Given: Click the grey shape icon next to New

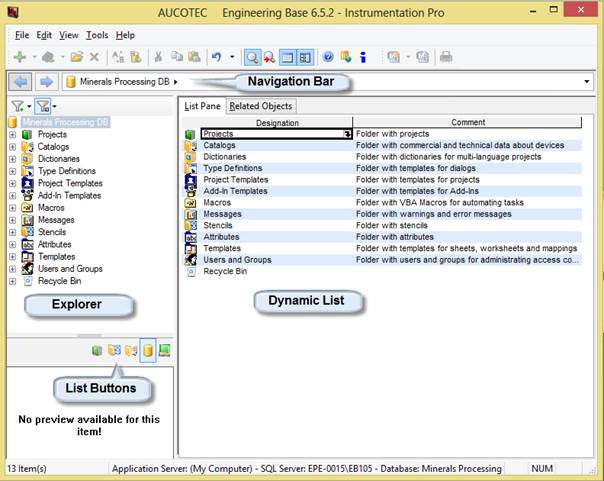Looking at the screenshot, I should pos(48,57).
